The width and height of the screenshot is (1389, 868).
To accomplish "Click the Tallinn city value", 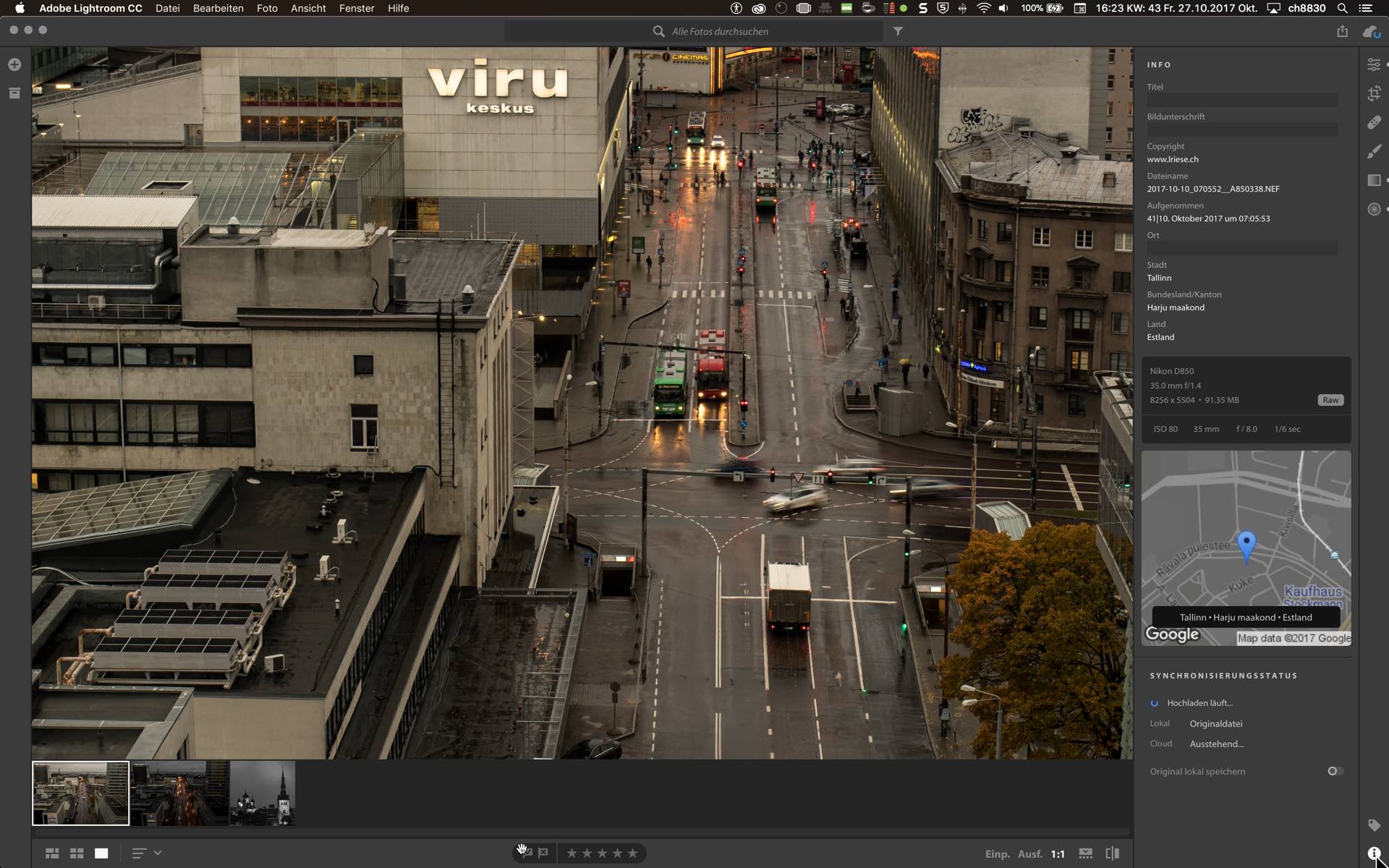I will [1159, 278].
